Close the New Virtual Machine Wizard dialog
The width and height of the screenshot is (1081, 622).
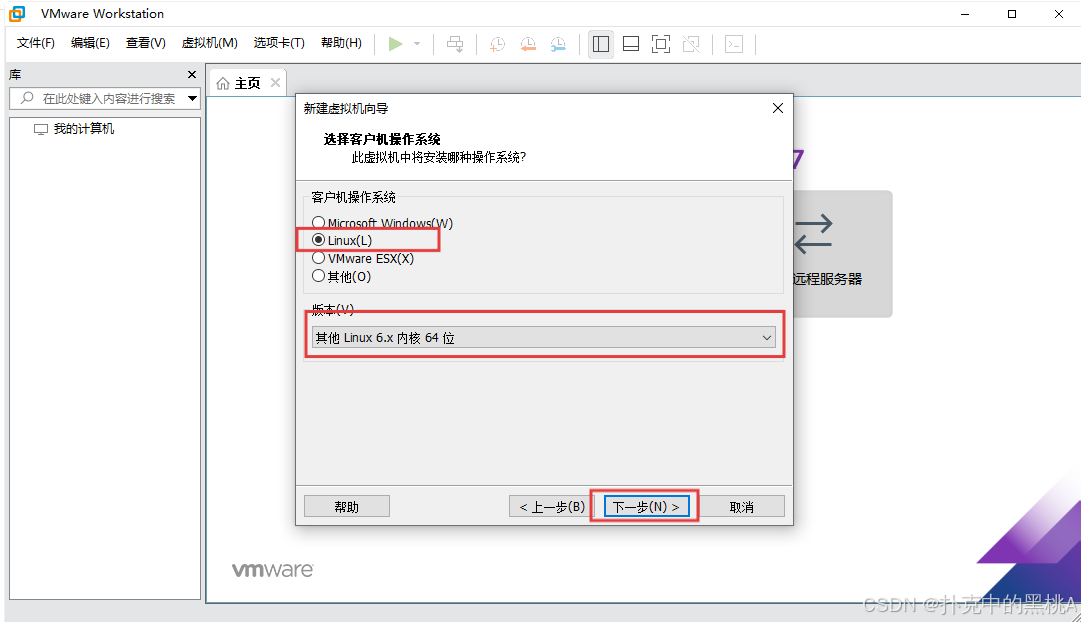[x=778, y=108]
